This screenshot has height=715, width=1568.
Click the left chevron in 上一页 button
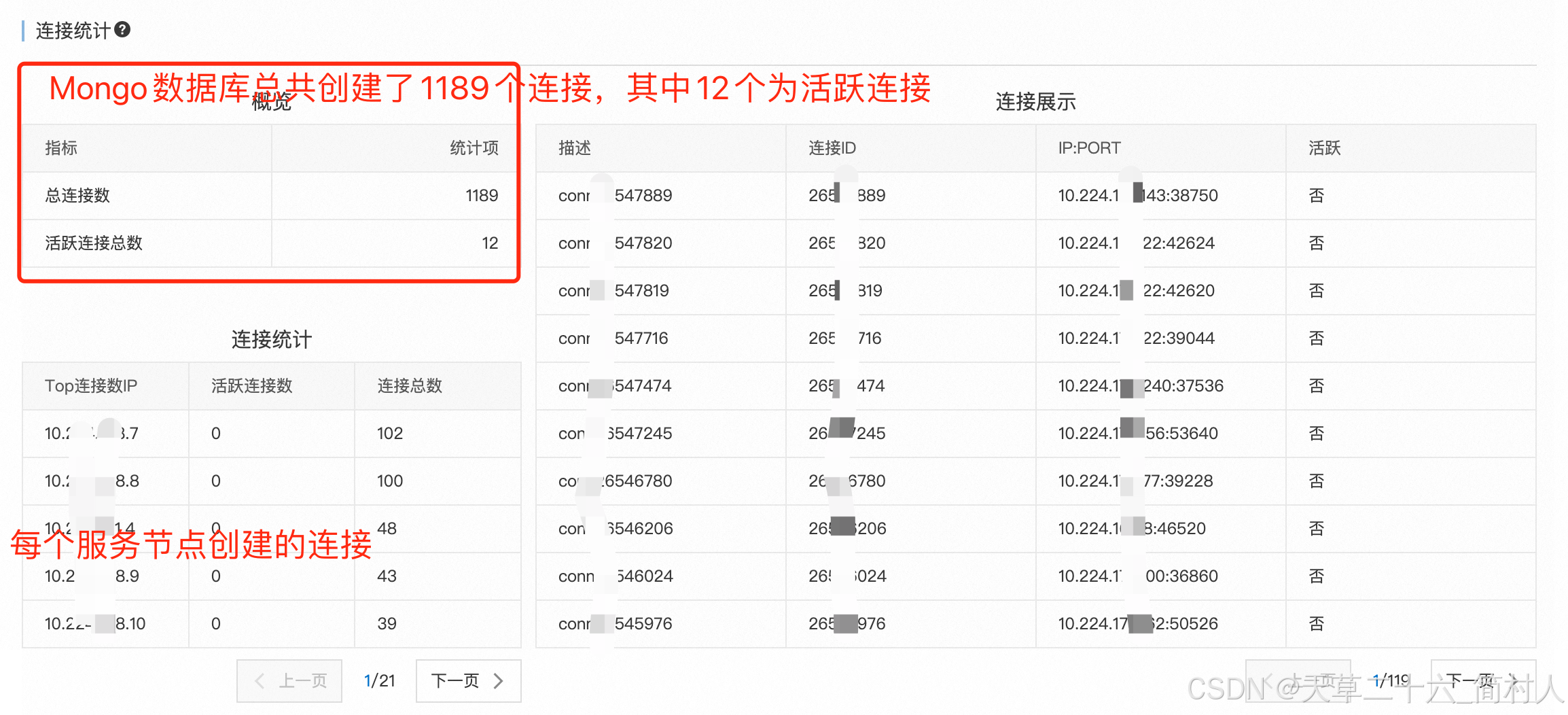(x=260, y=680)
